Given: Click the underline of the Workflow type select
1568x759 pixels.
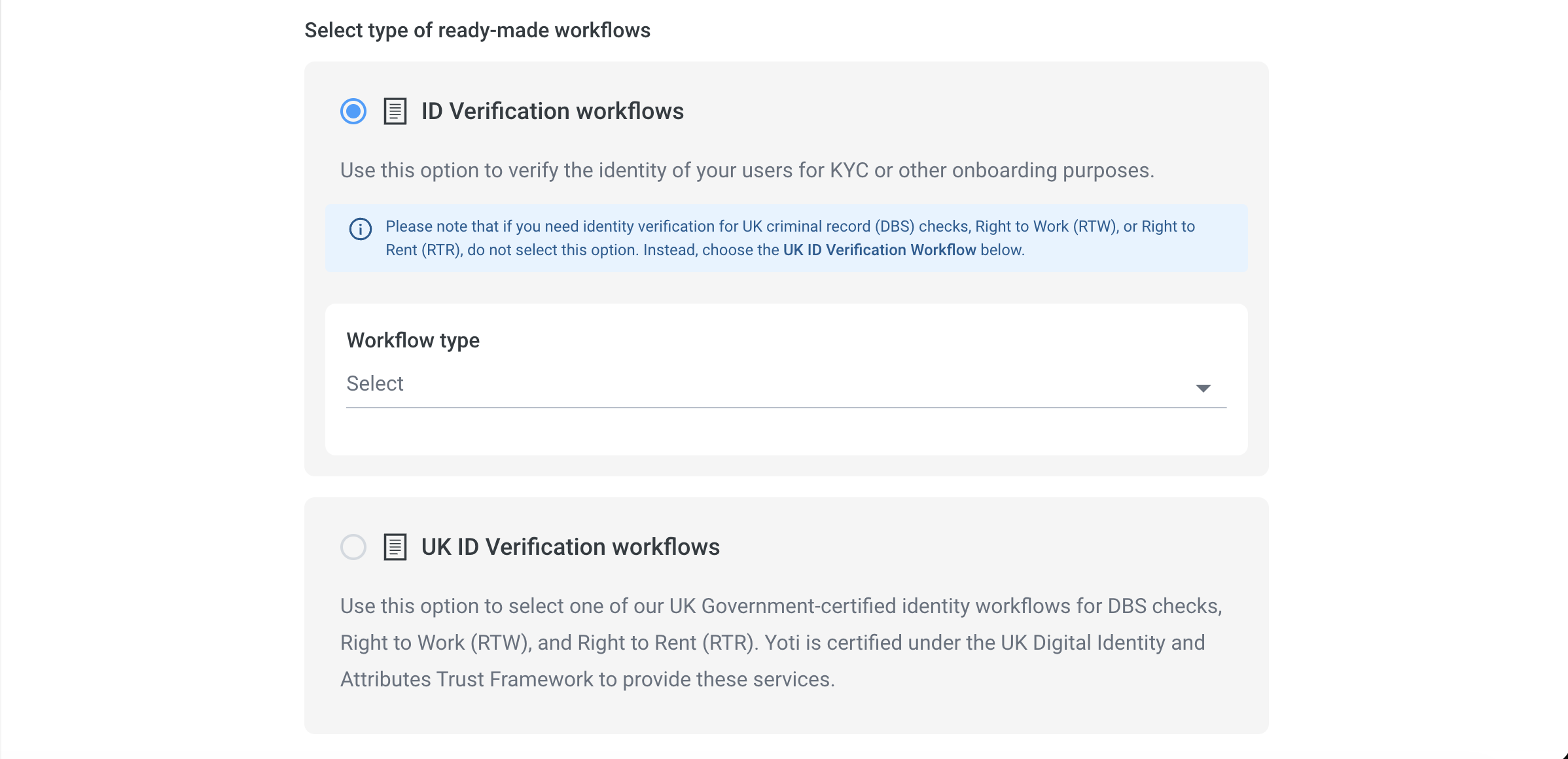Looking at the screenshot, I should pyautogui.click(x=785, y=407).
